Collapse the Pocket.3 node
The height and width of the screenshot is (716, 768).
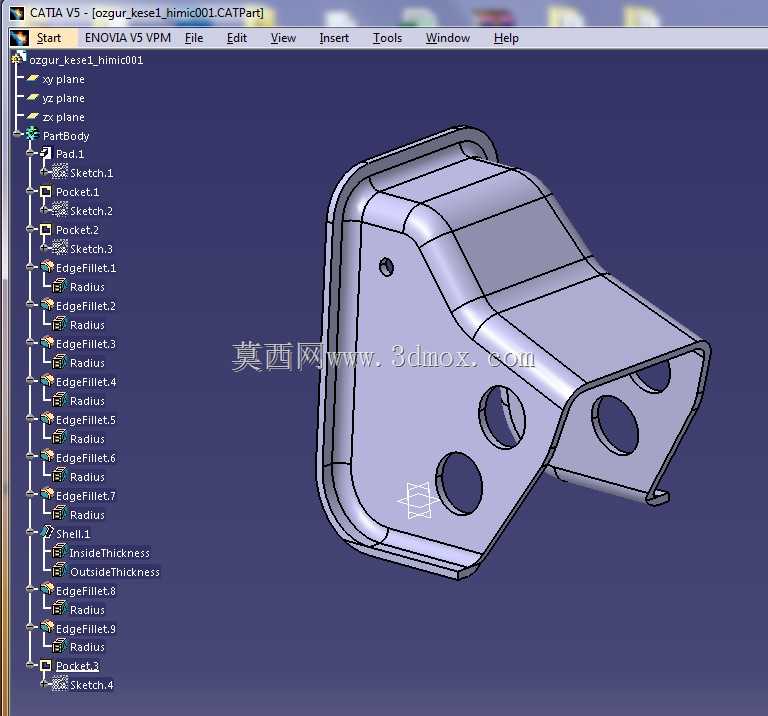tap(31, 665)
